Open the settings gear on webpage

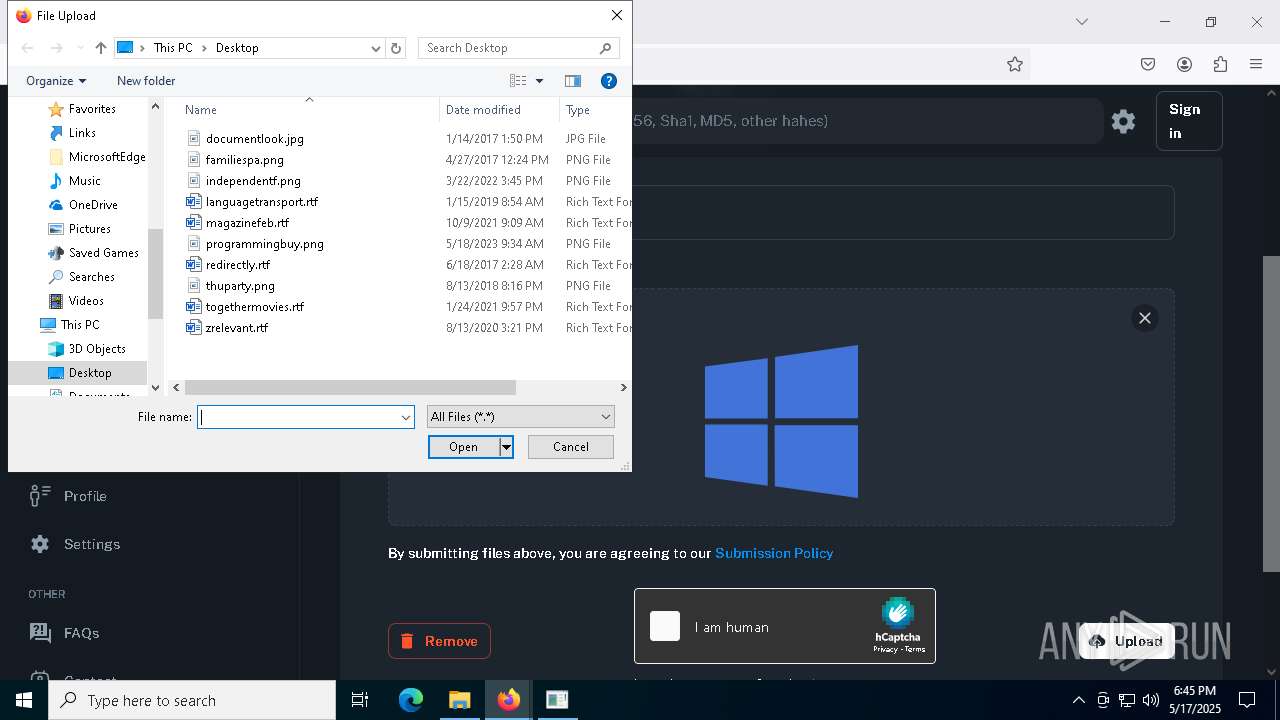pos(1123,121)
